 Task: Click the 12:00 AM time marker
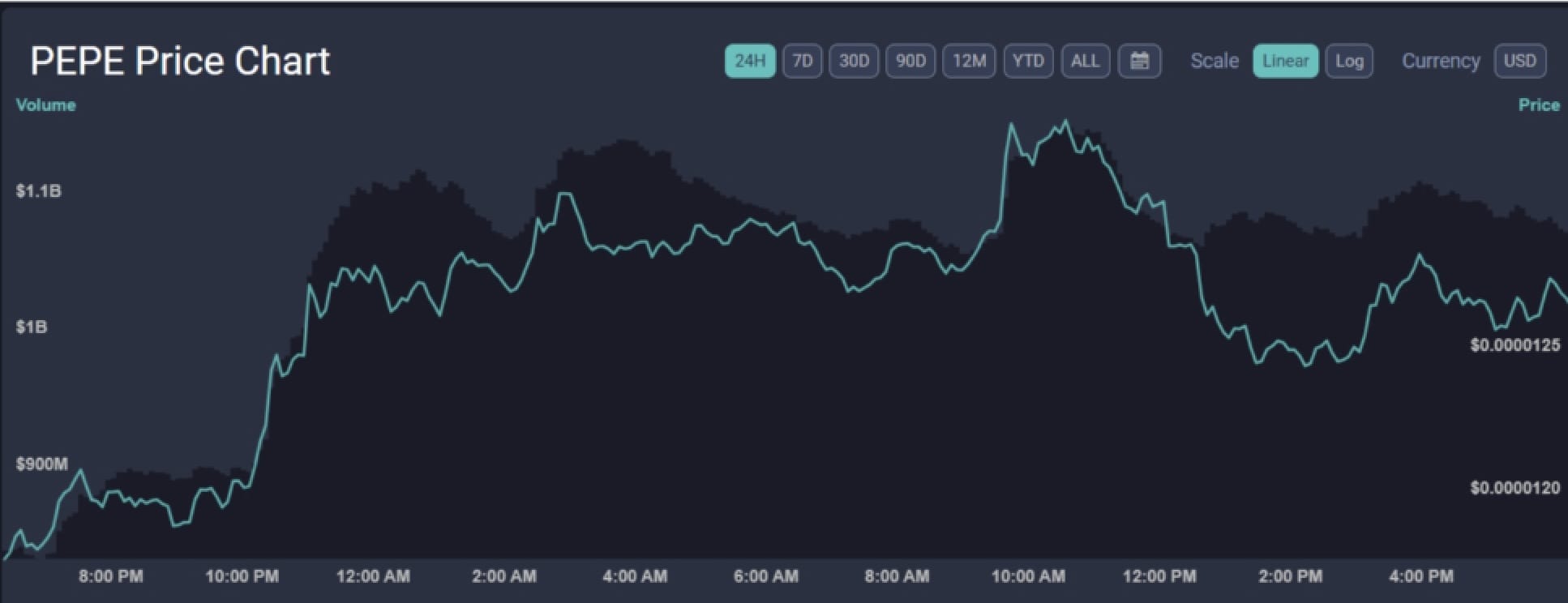(373, 576)
